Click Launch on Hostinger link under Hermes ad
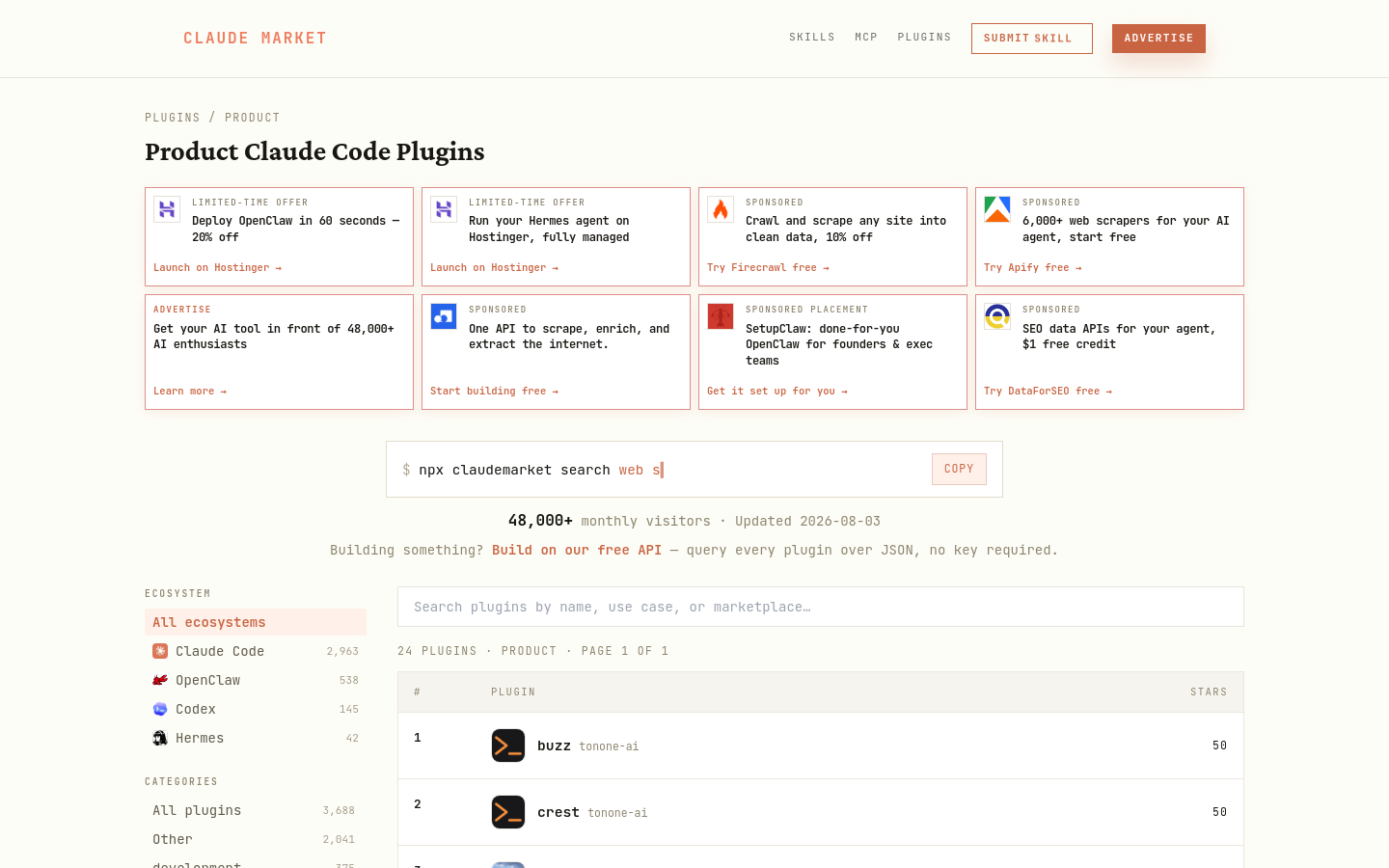Screen dimensions: 1389x868 (494, 268)
